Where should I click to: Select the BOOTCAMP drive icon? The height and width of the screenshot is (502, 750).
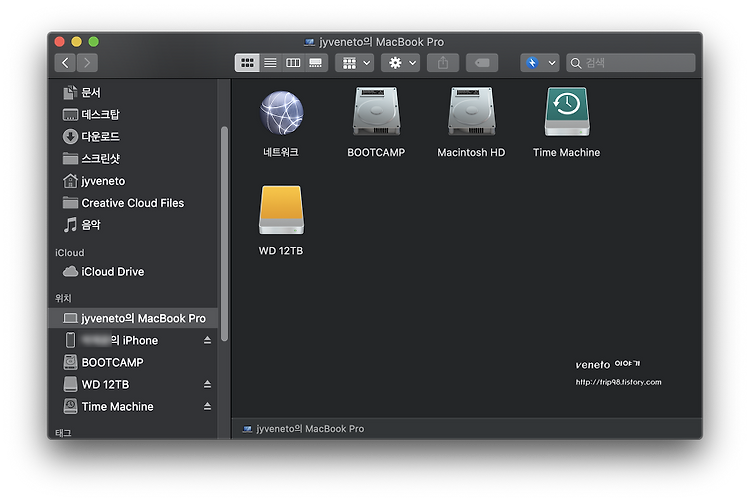(x=376, y=111)
